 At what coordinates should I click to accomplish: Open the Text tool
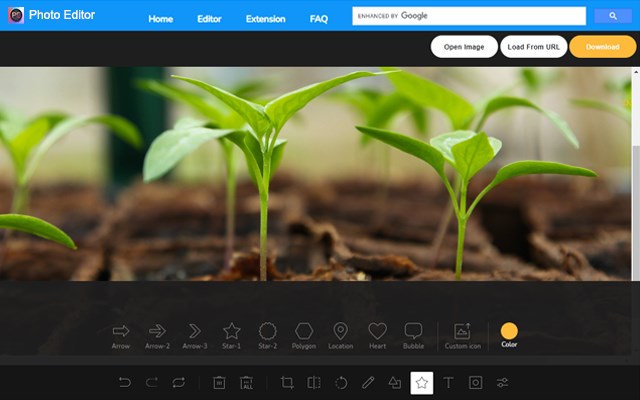448,382
